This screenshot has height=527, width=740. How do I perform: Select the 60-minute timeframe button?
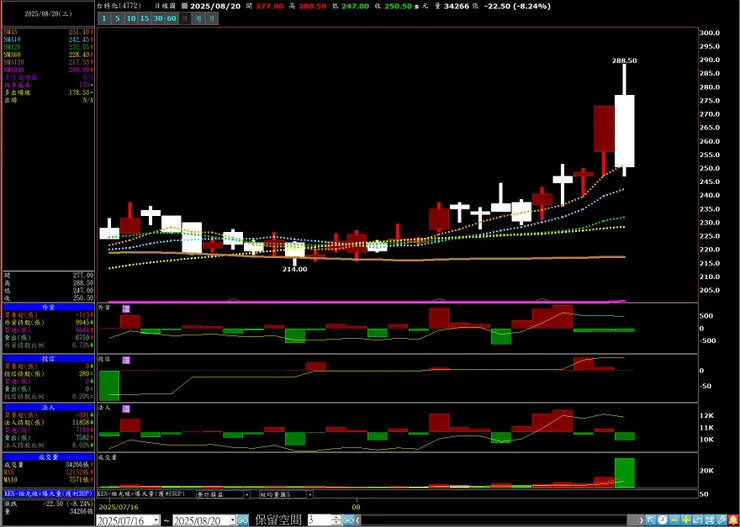(172, 19)
